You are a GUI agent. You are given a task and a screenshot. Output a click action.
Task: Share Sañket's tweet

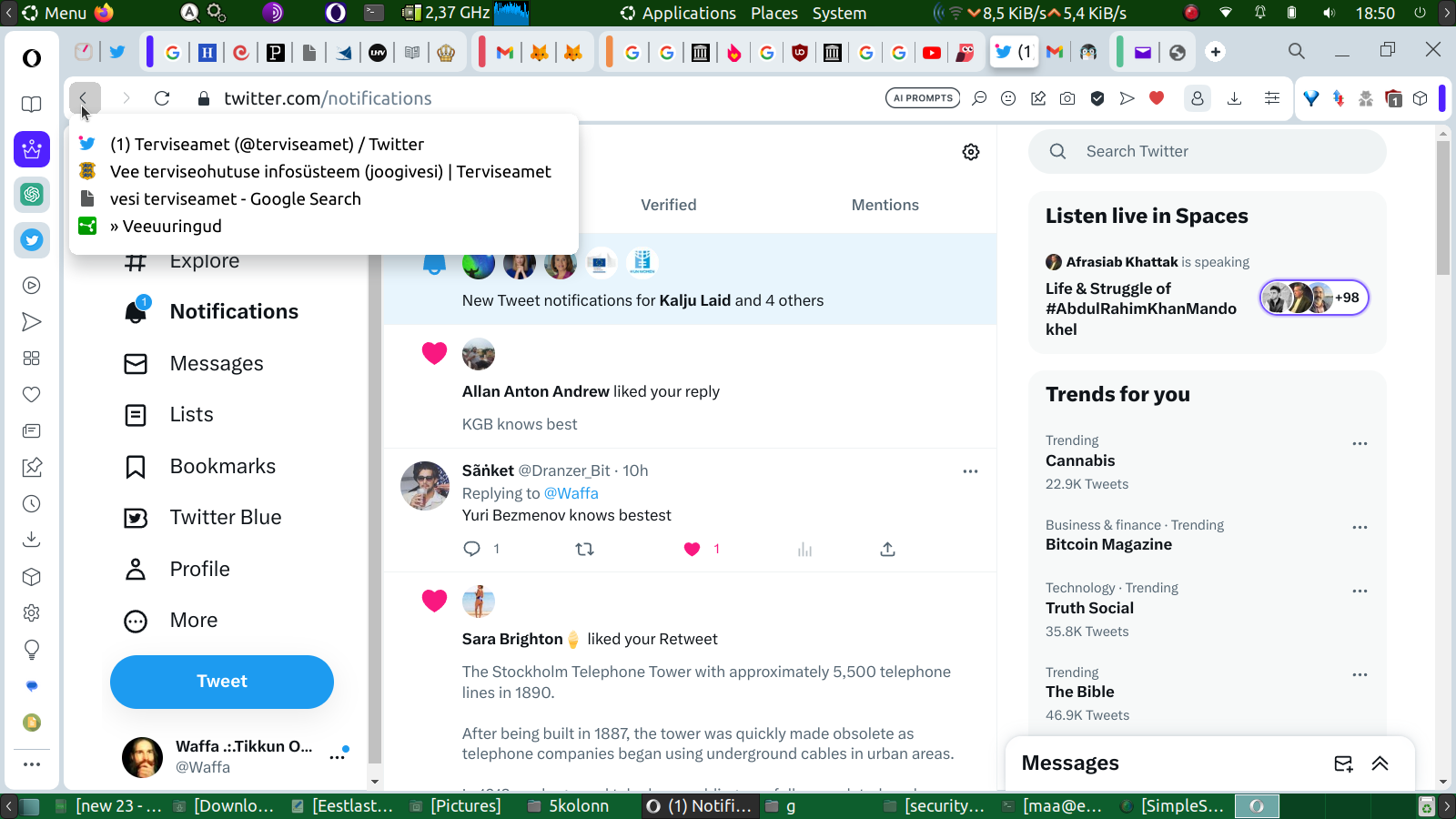click(x=888, y=549)
